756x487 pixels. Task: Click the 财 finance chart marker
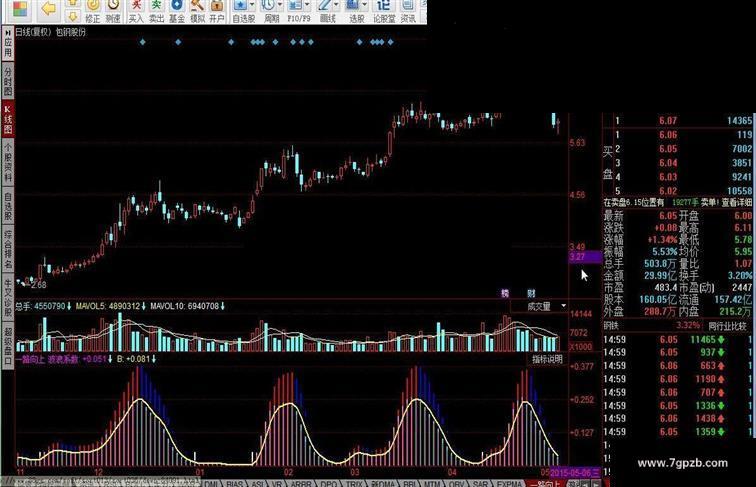click(x=531, y=293)
